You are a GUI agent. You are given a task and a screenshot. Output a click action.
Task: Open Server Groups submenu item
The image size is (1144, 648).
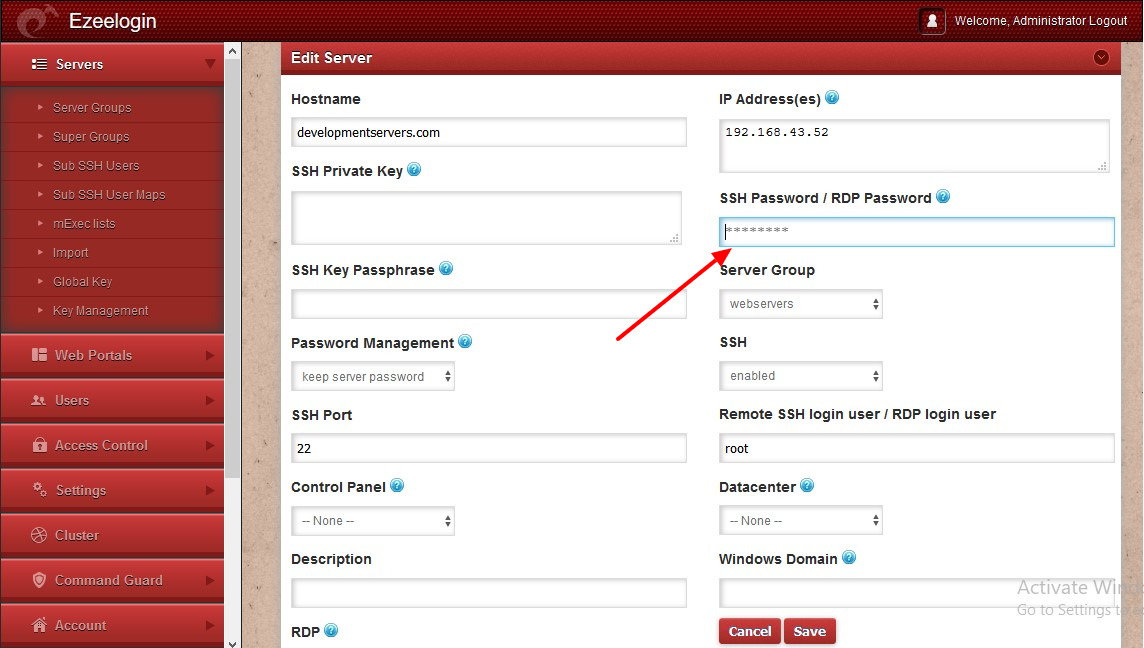(92, 107)
